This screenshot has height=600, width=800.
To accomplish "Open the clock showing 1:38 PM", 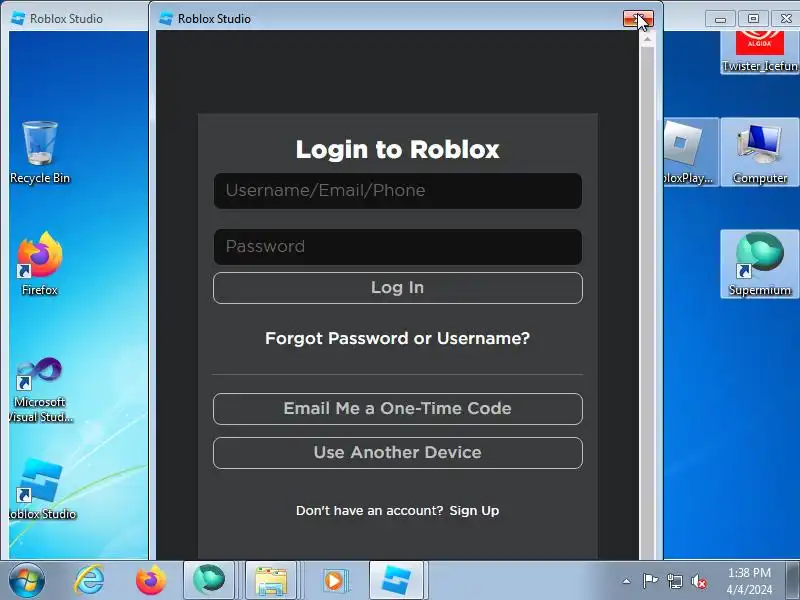I will pos(749,581).
